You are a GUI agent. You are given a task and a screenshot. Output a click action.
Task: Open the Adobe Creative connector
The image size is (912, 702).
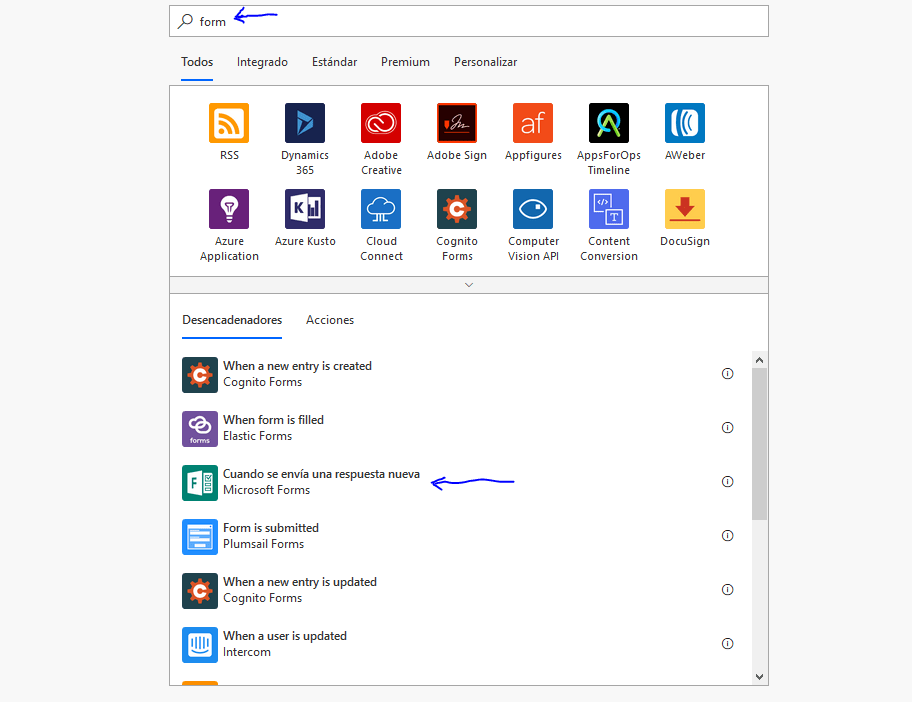[381, 123]
